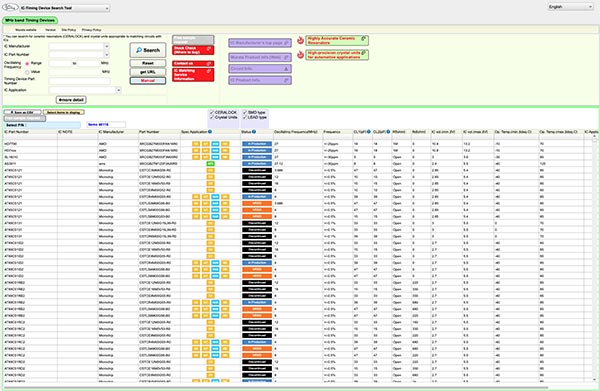Open High-precision crystal units for automotive link
Screen dimensions: 600x391
click(x=337, y=55)
